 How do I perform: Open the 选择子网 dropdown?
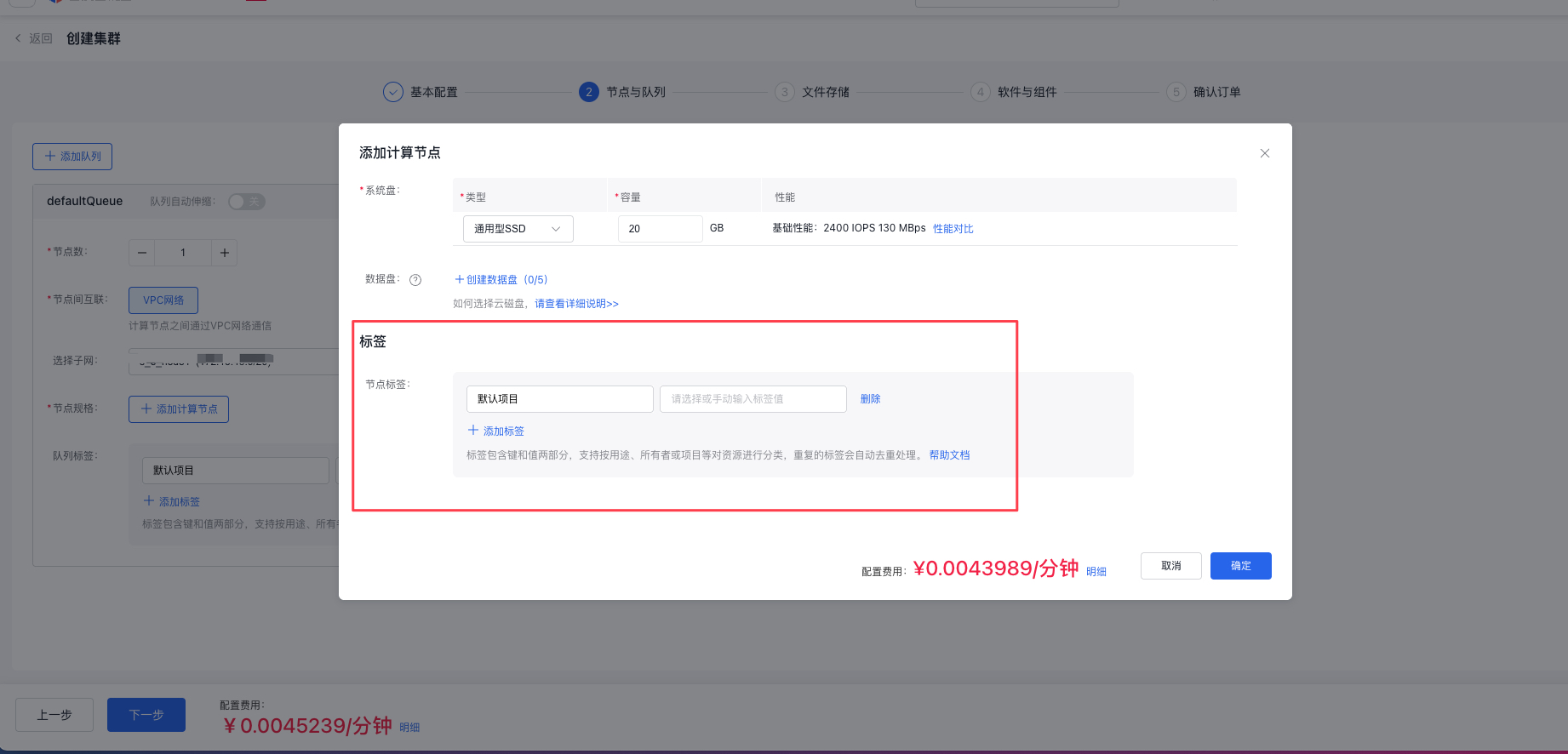(234, 361)
